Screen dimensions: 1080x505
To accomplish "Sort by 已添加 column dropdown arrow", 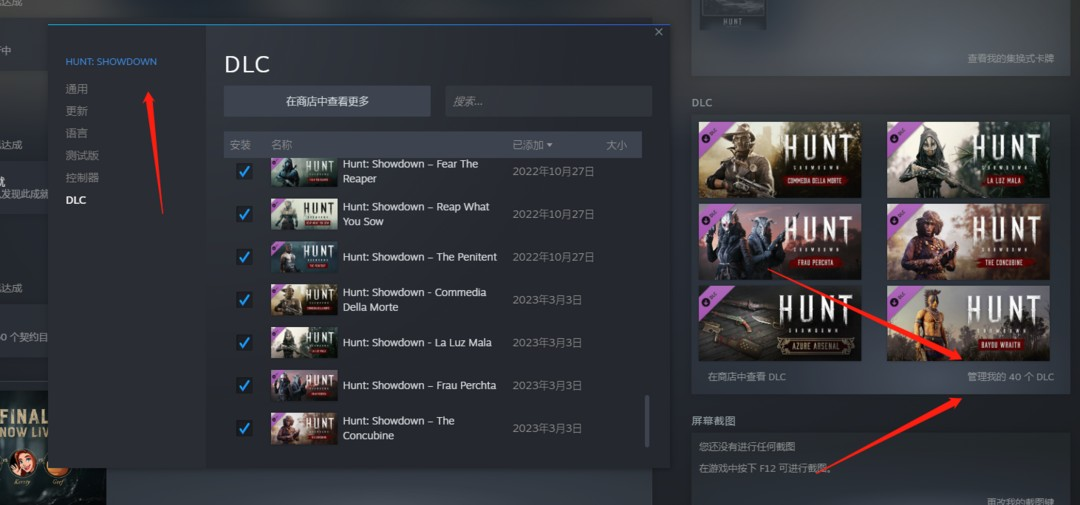I will click(549, 146).
